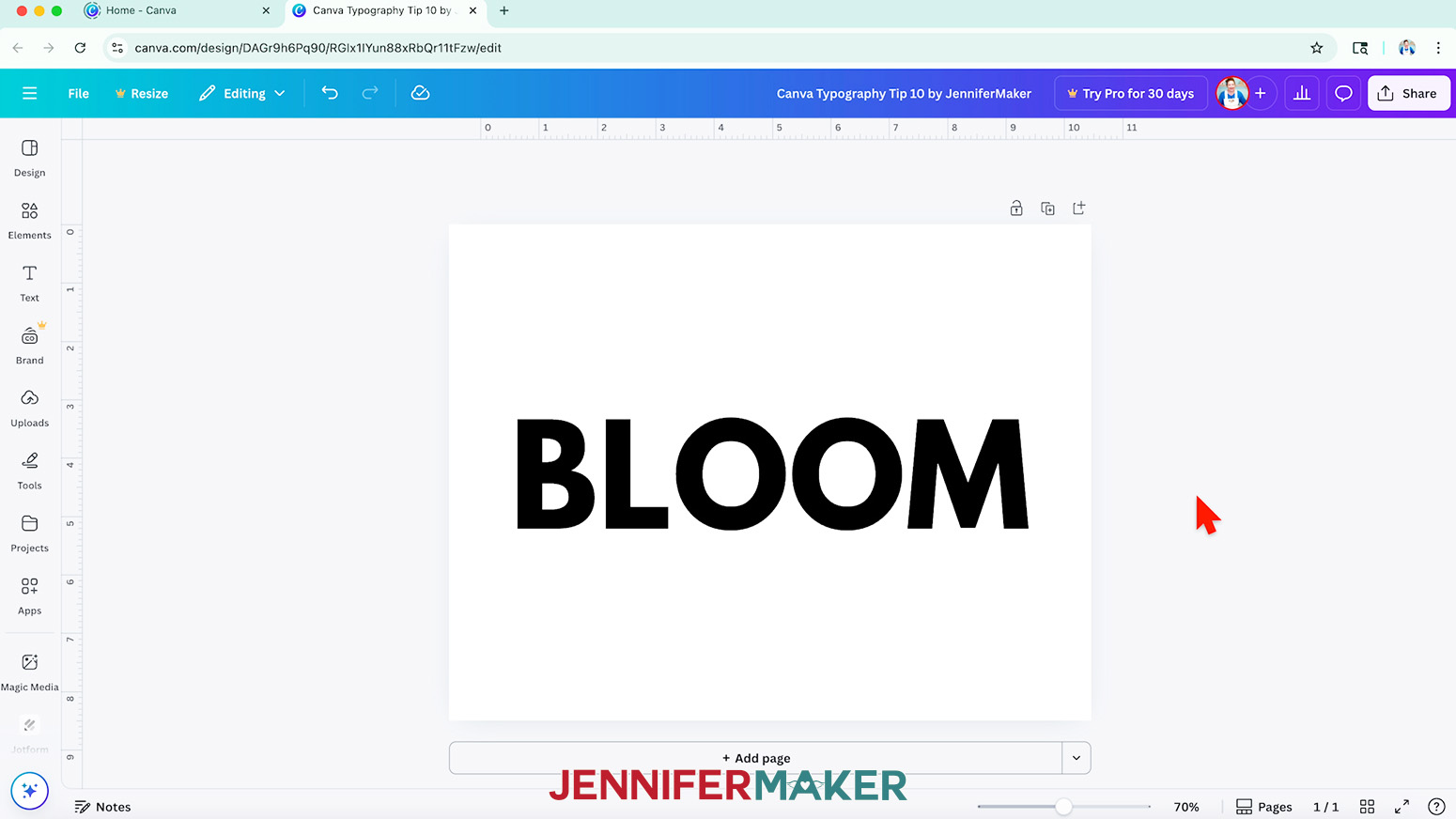
Task: Open the Elements panel
Action: pyautogui.click(x=30, y=221)
